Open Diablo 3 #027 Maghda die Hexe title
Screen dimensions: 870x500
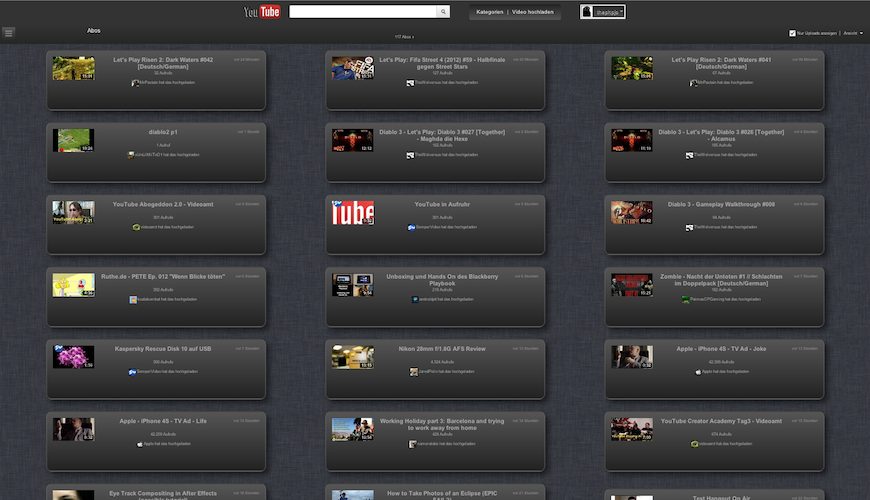[442, 135]
